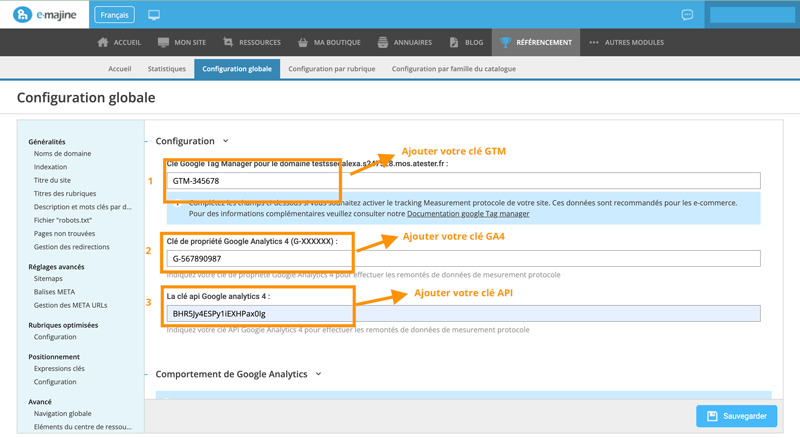Open Configuration under Rubriques optimisées
Image resolution: width=800 pixels, height=438 pixels.
(x=55, y=337)
